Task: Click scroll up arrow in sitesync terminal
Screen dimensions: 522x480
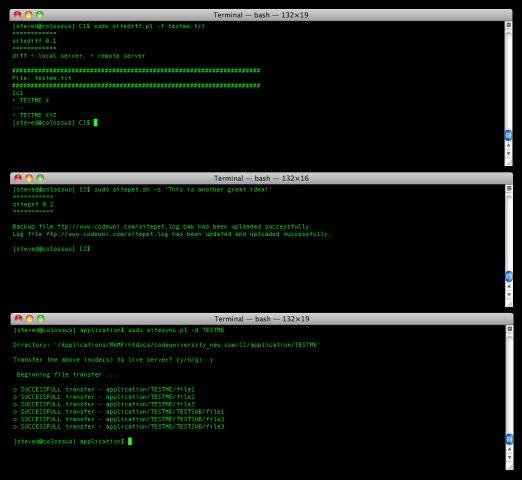Action: coord(510,450)
